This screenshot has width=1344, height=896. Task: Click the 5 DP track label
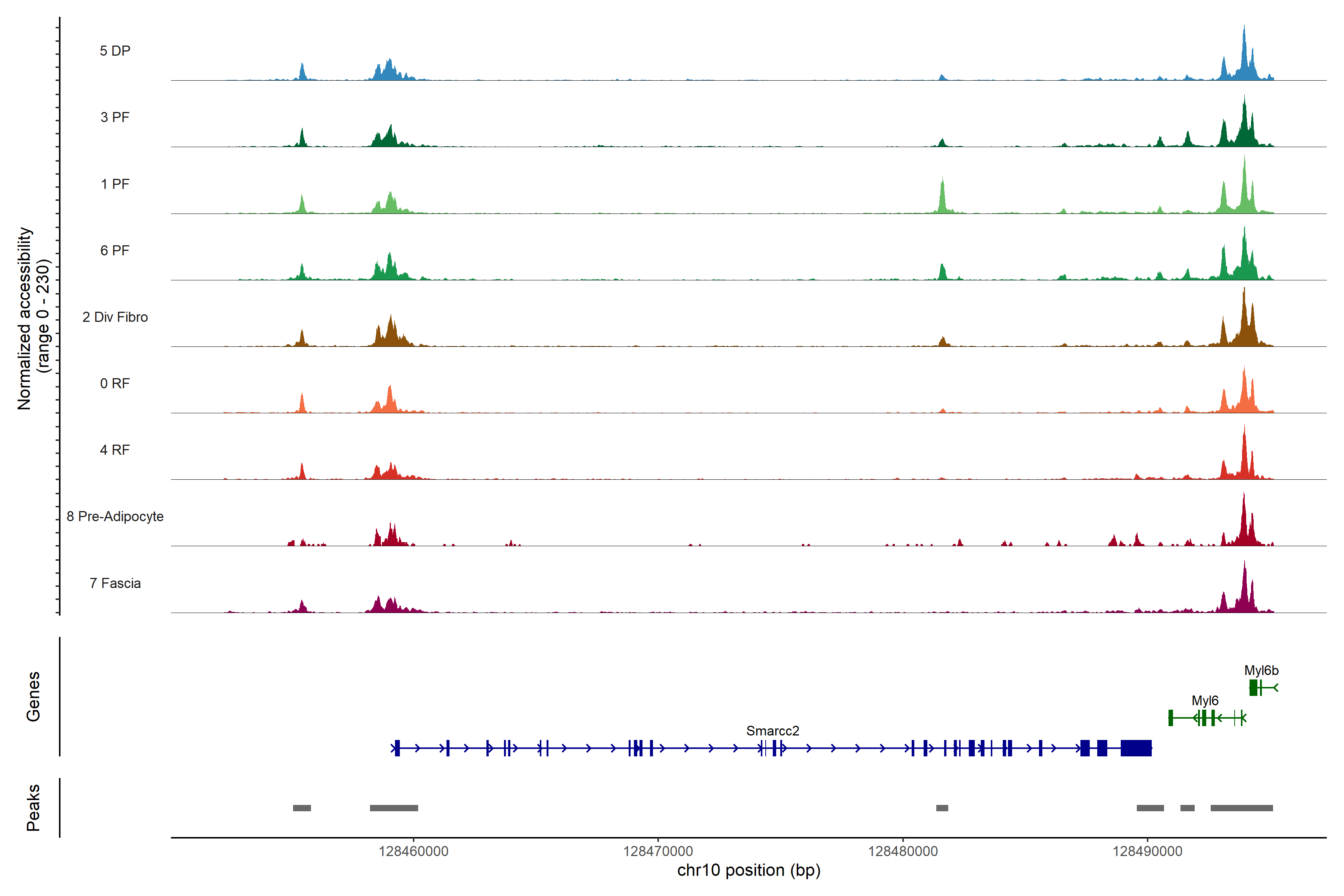point(115,51)
